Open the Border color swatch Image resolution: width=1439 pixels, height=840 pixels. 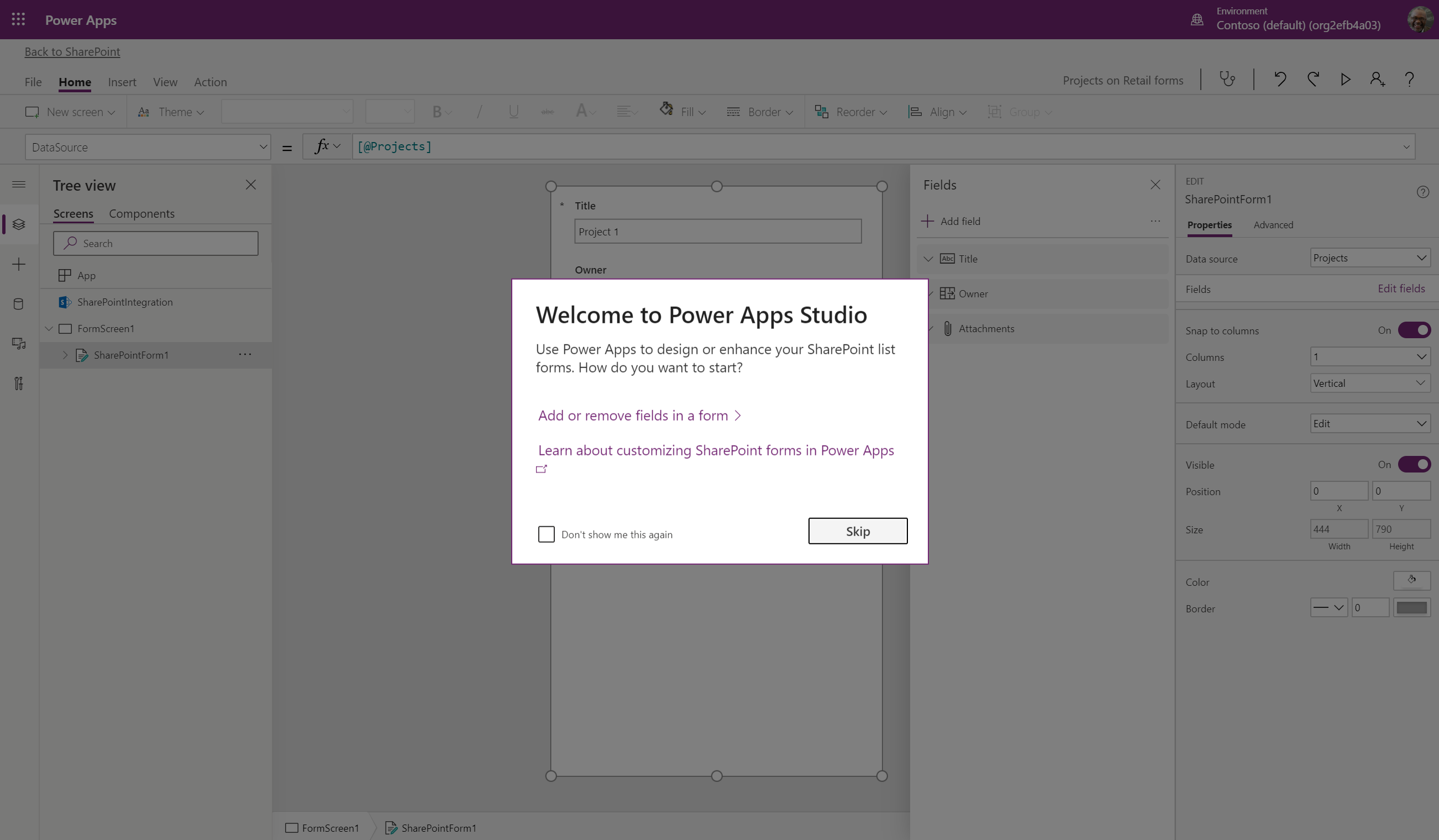point(1411,607)
